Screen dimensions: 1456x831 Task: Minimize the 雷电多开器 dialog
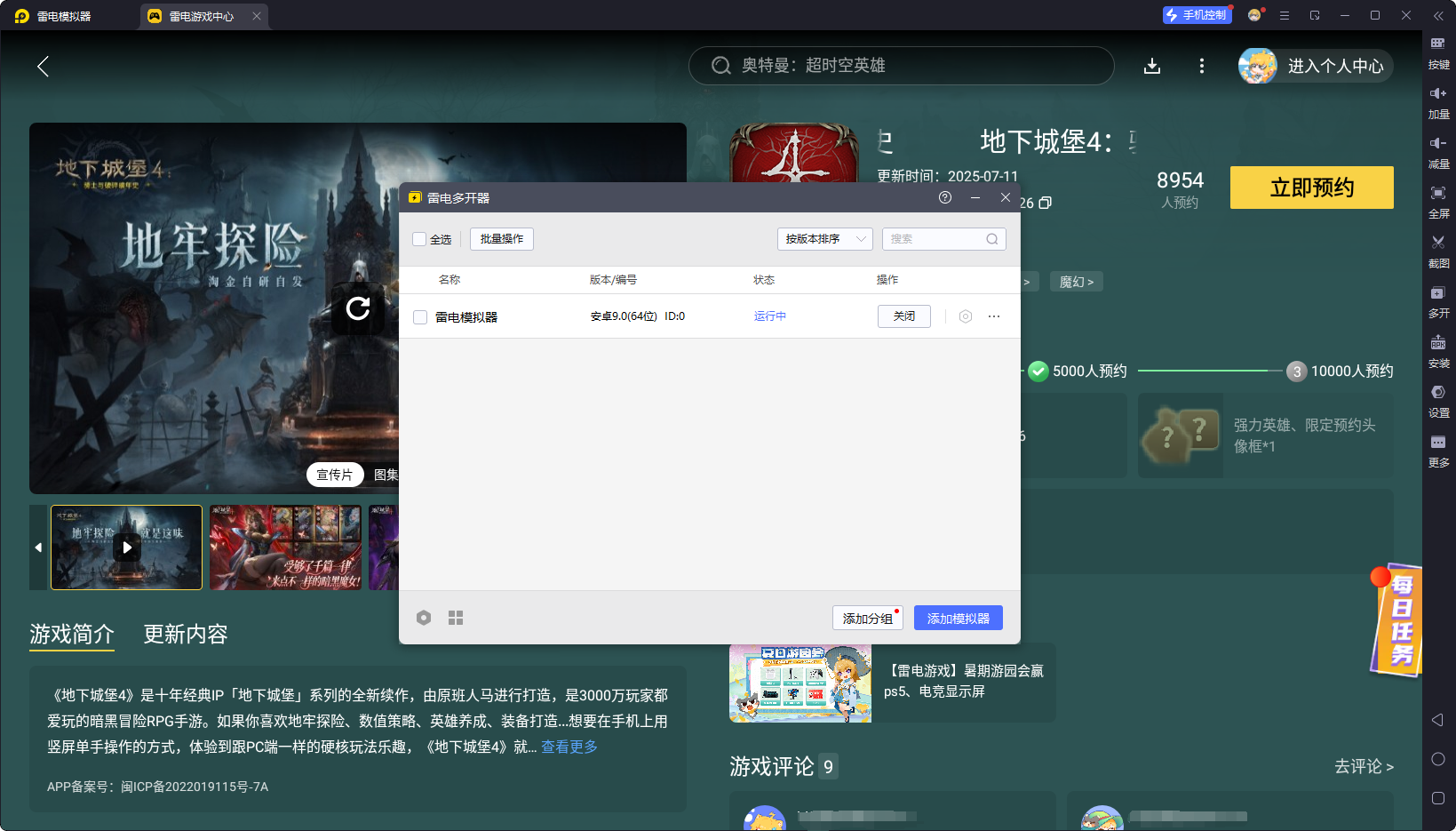(975, 197)
